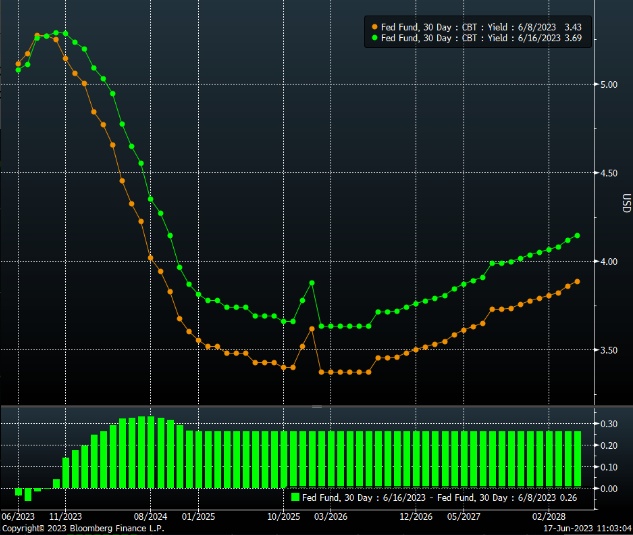Click the last orange data point on the right

(577, 281)
